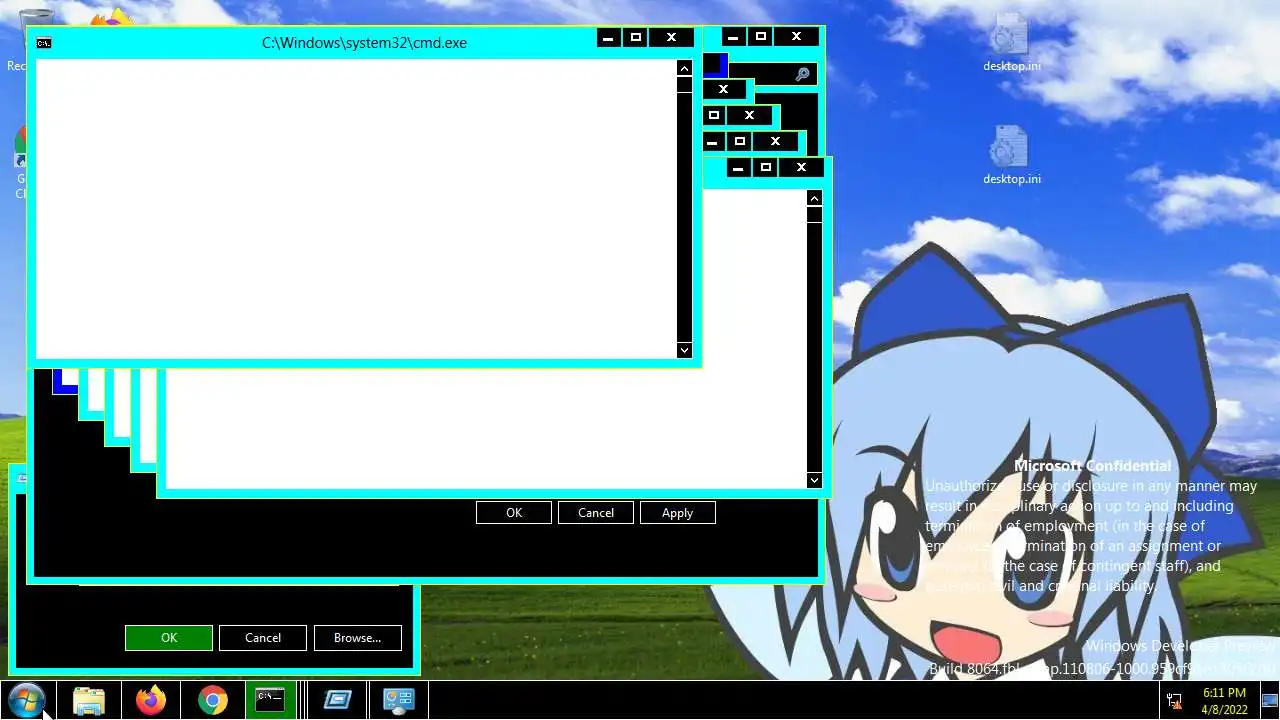Image resolution: width=1280 pixels, height=720 pixels.
Task: Click scroll down arrow in rear white window
Action: coord(814,480)
